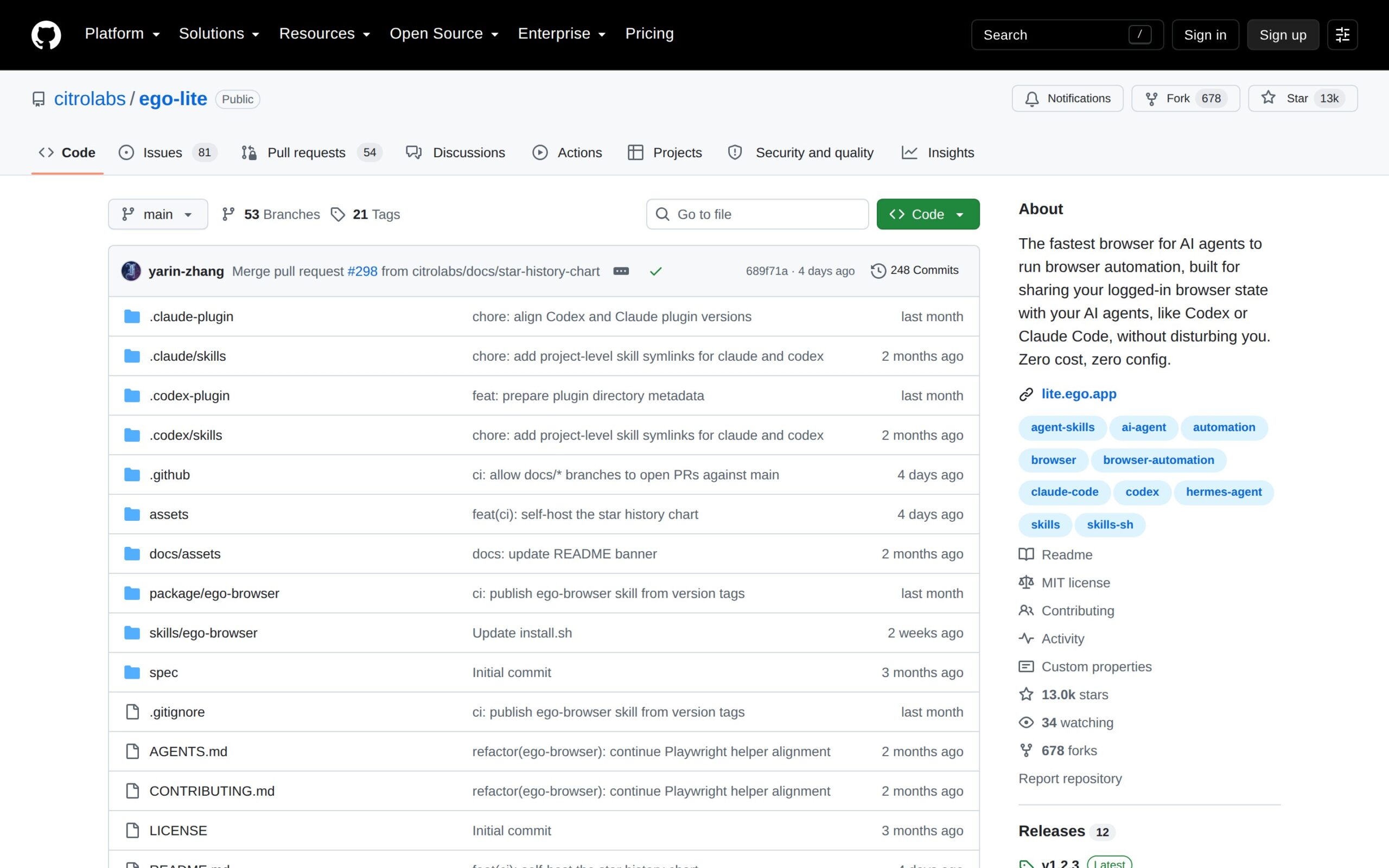Click the repository book icon beside citrolabs

click(39, 99)
